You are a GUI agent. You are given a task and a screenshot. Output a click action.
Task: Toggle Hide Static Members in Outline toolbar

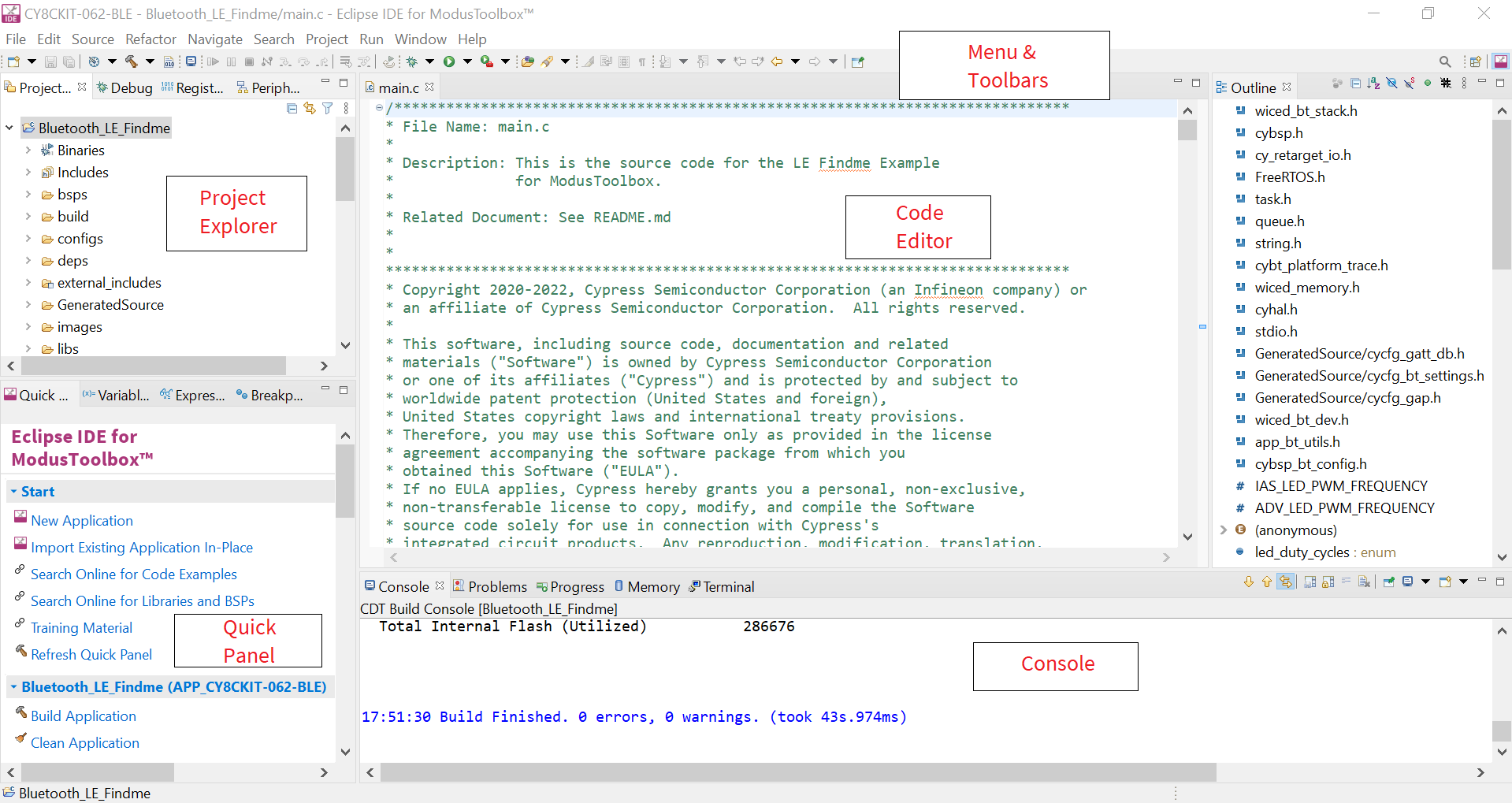[1409, 83]
